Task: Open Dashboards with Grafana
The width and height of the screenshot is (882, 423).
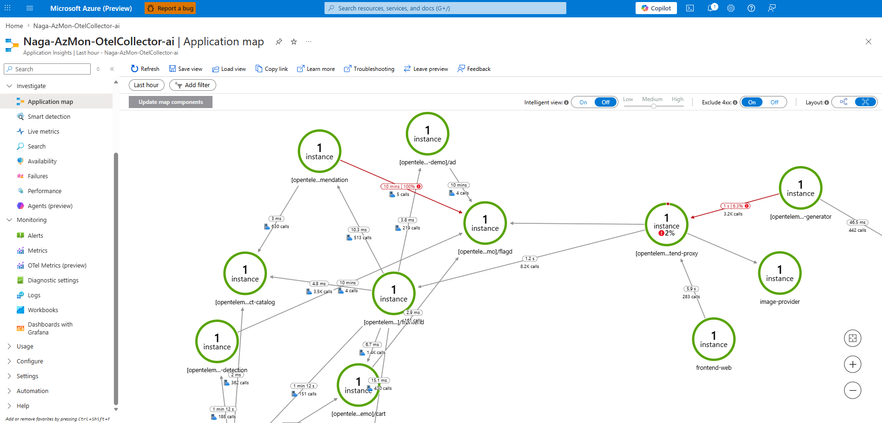Action: point(50,328)
